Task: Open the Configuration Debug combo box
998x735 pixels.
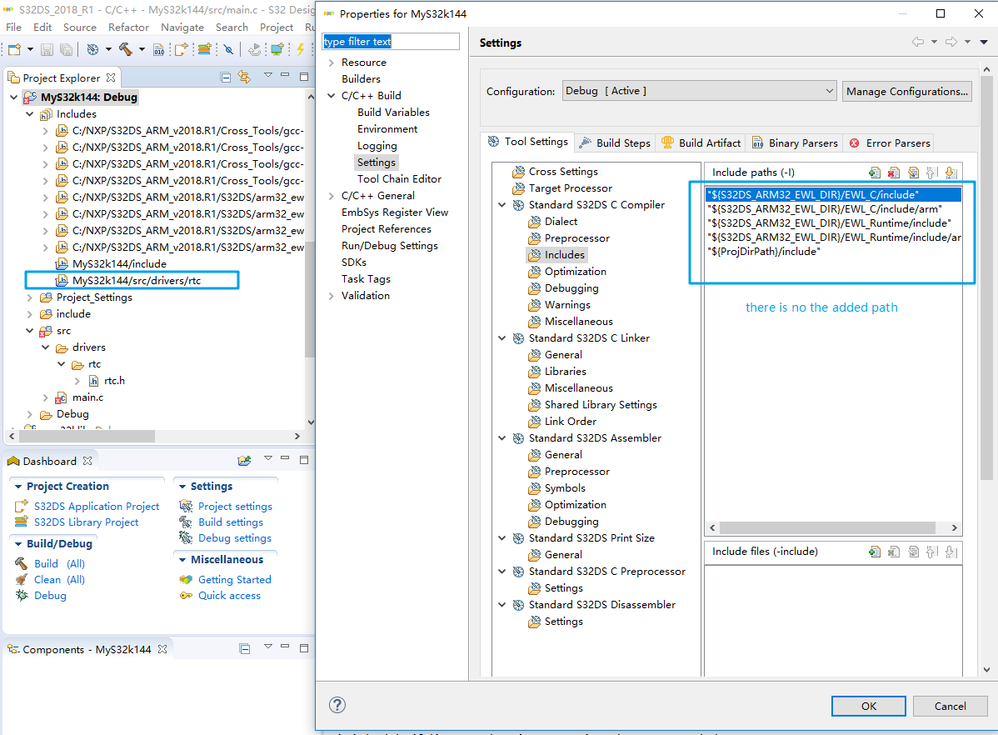Action: (x=699, y=91)
